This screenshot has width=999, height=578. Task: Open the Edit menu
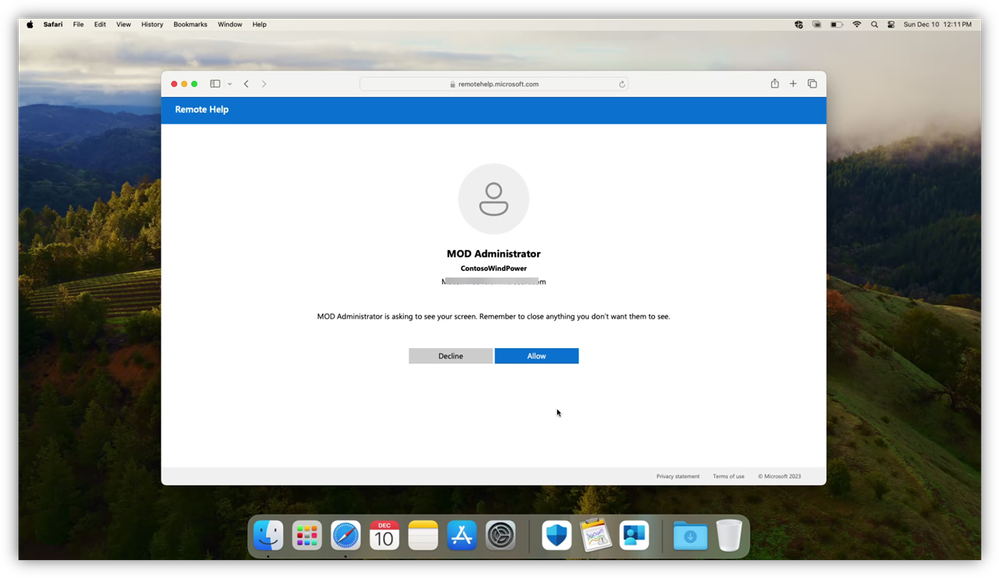[x=100, y=25]
